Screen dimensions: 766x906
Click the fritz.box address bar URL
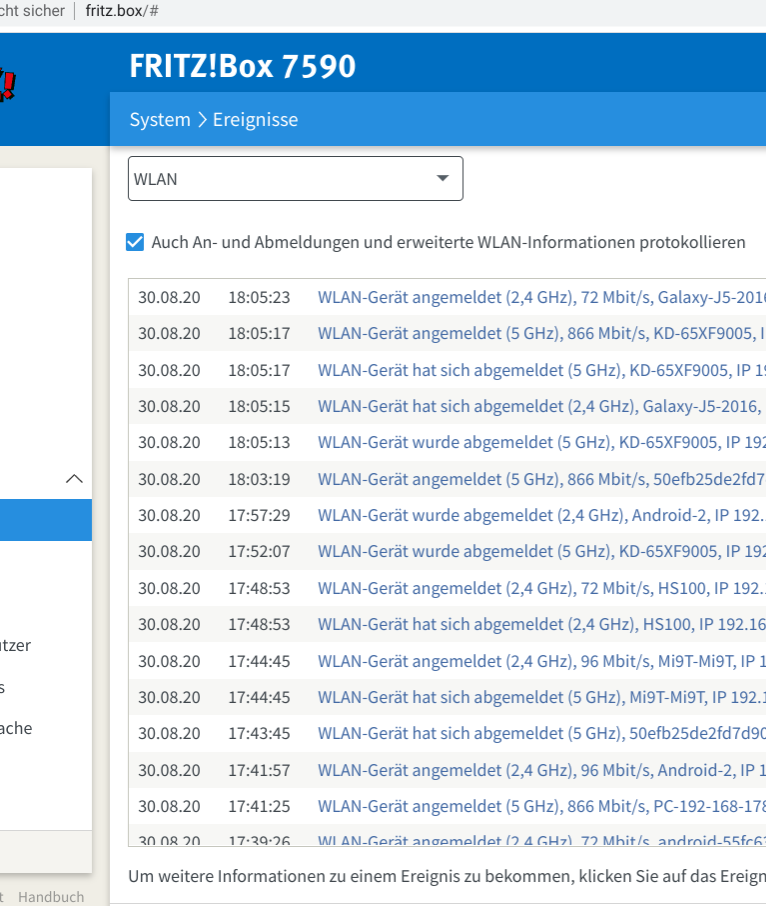(122, 11)
